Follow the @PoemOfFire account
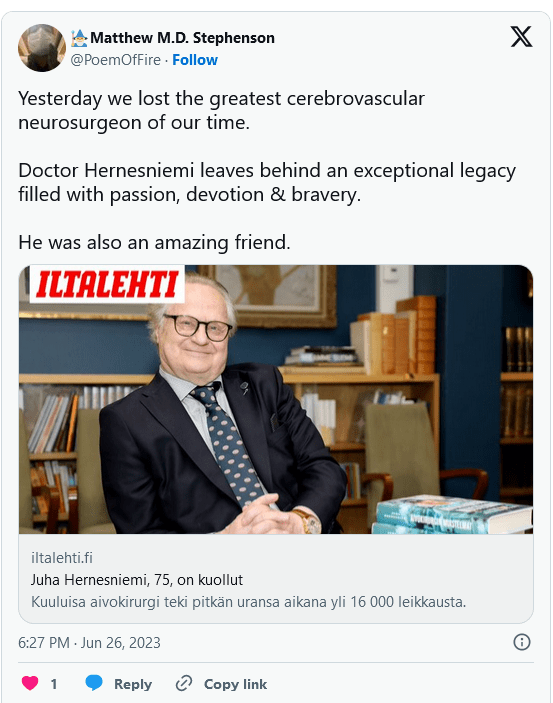 click(195, 60)
